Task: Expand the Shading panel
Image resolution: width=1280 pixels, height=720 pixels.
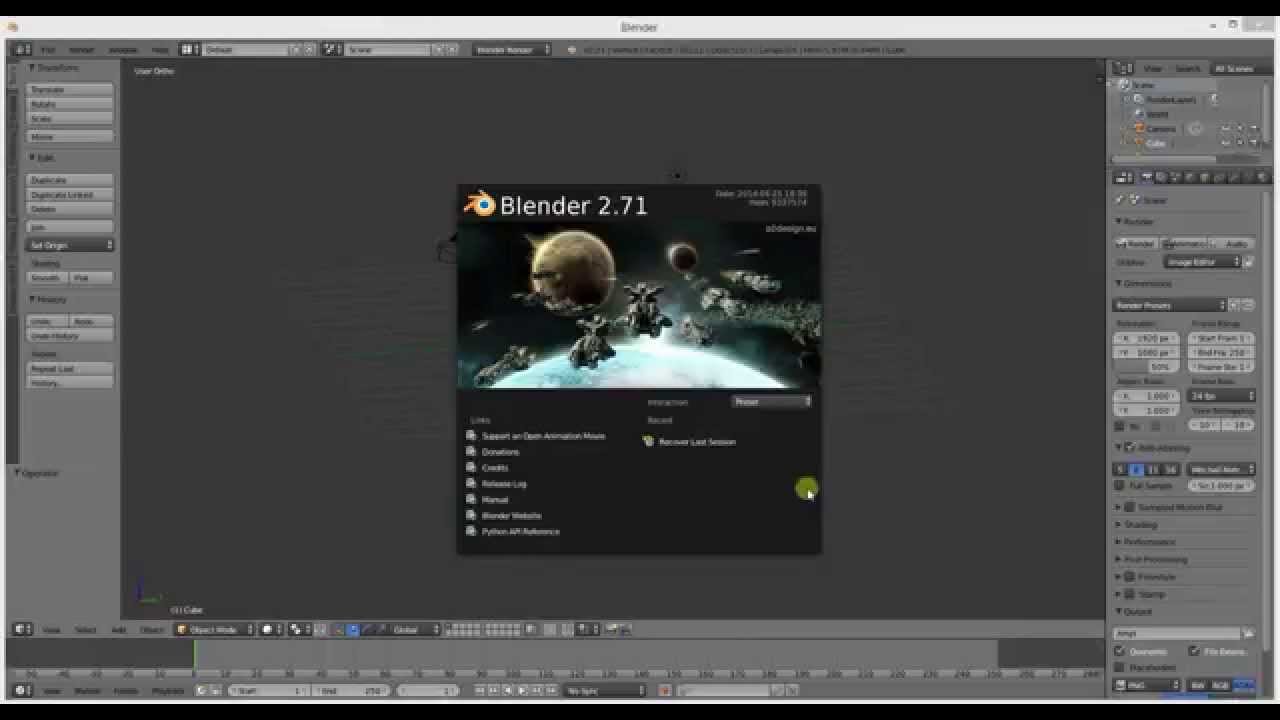Action: (x=1138, y=524)
